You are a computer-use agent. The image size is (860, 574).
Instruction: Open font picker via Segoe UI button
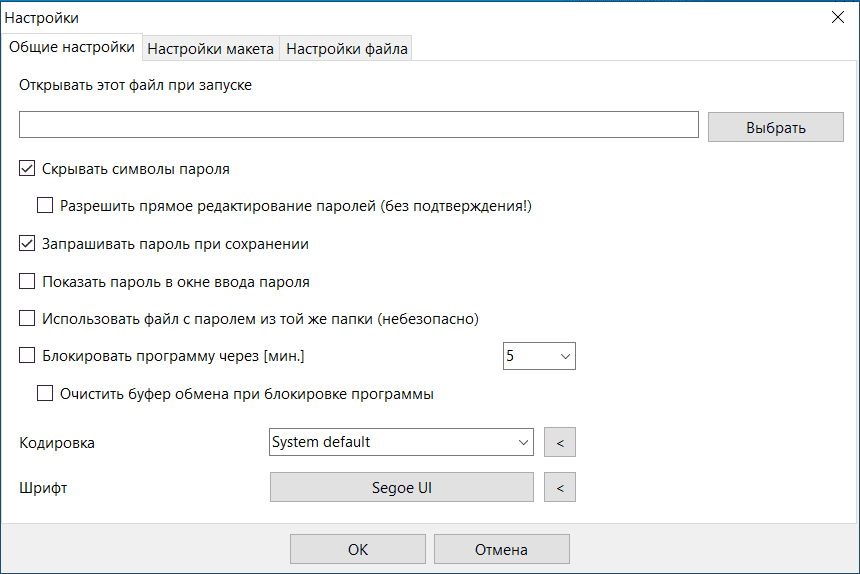pyautogui.click(x=401, y=488)
